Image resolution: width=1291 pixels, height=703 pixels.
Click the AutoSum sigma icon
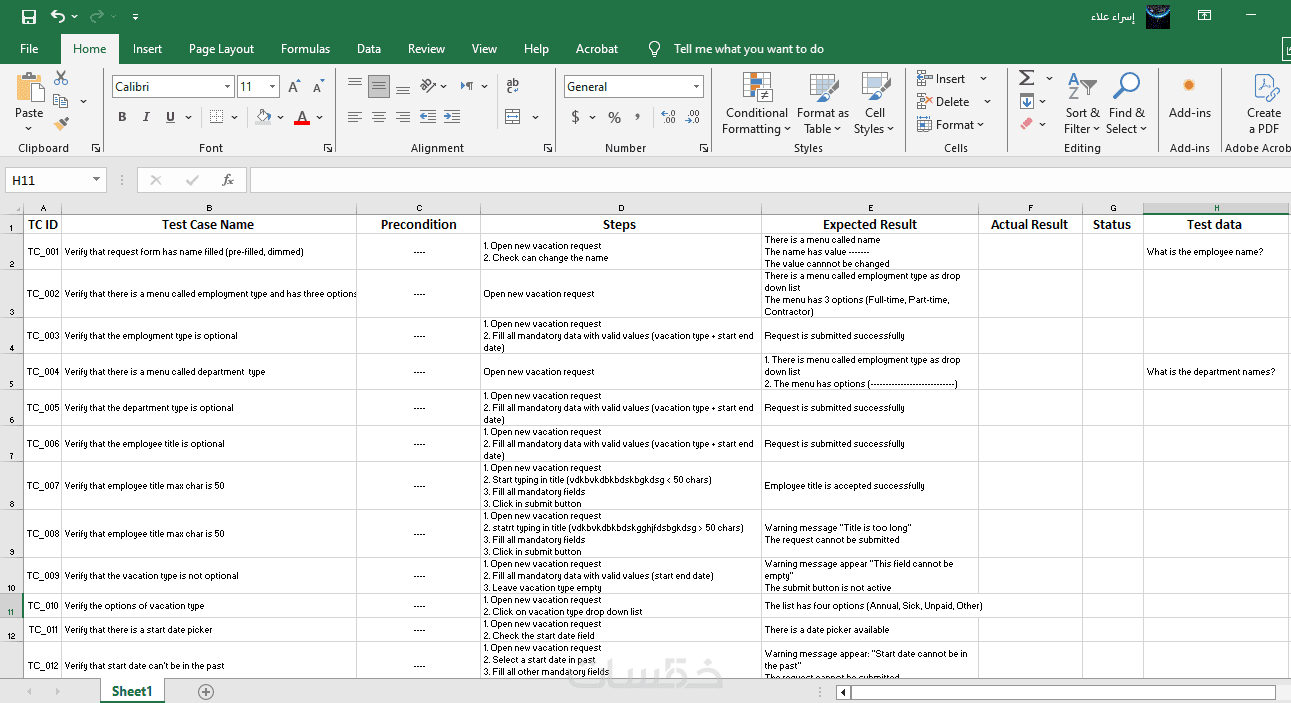[x=1026, y=78]
